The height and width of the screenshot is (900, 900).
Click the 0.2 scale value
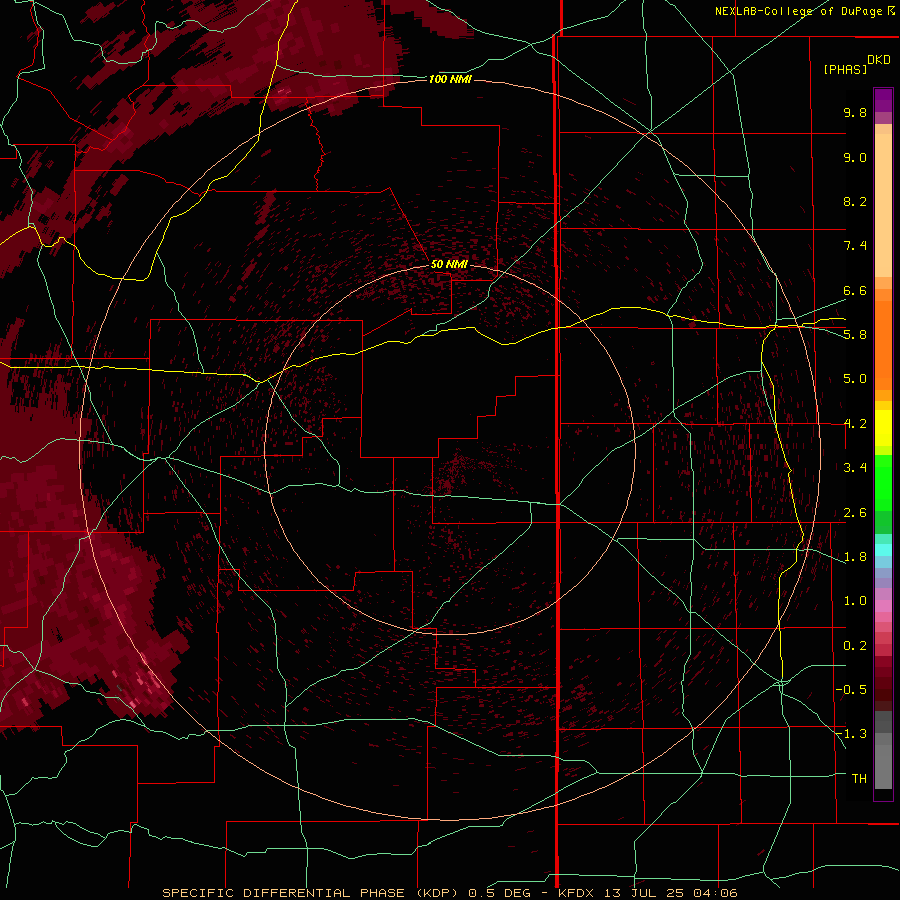(x=855, y=646)
